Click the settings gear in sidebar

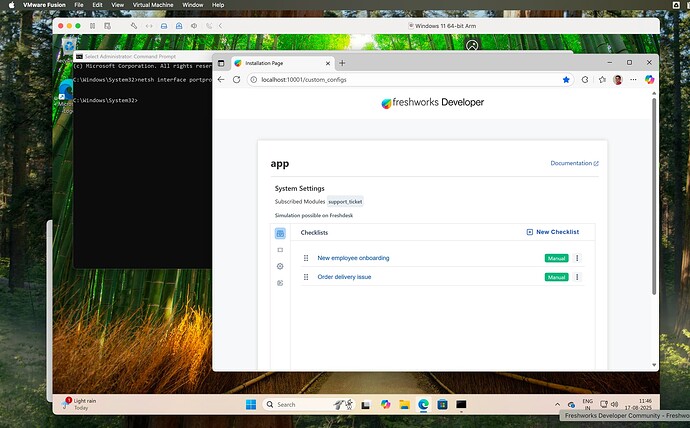(280, 266)
